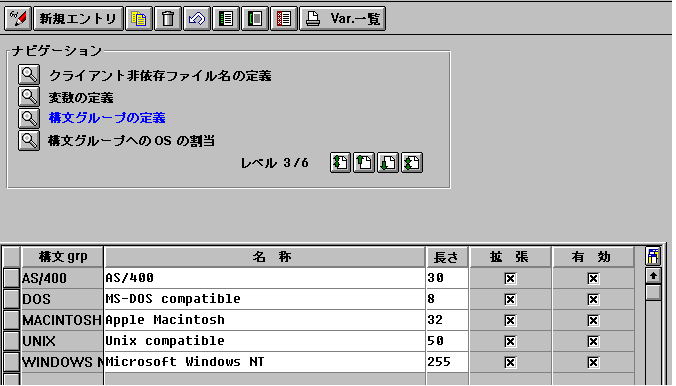
Task: Click the table scrollbar up arrow
Action: pos(653,275)
